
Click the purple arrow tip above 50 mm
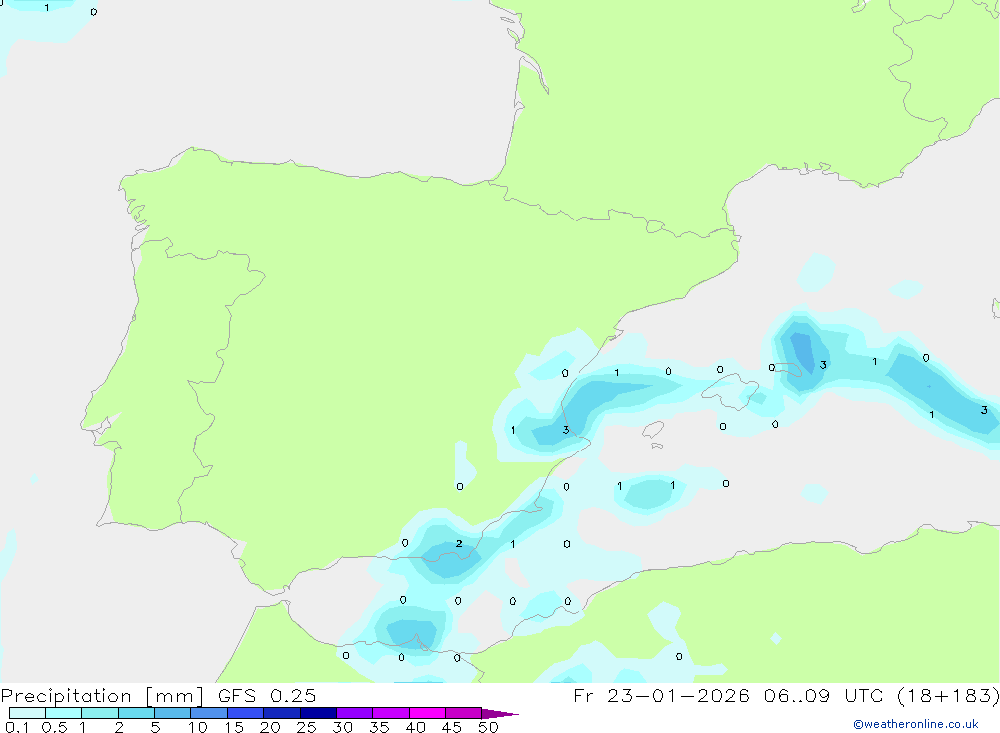[x=500, y=714]
